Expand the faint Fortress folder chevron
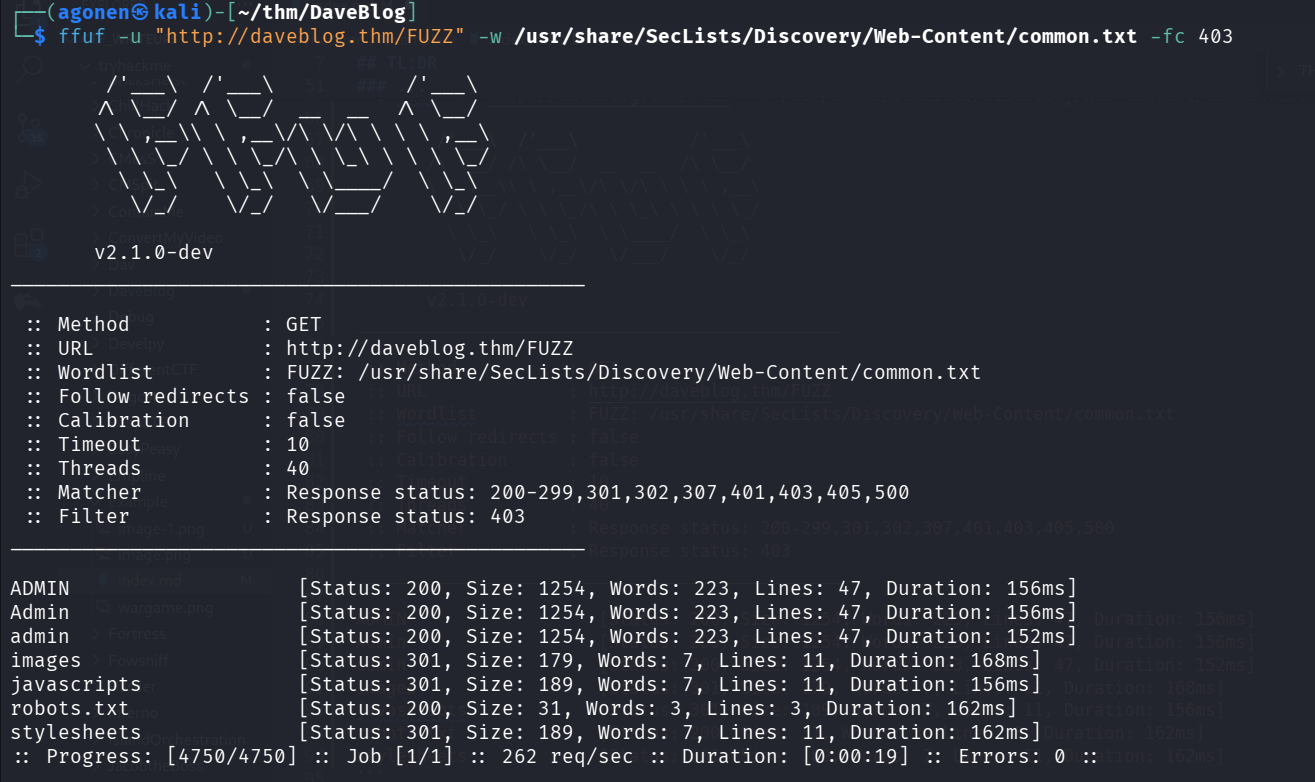The height and width of the screenshot is (782, 1315). coord(96,634)
